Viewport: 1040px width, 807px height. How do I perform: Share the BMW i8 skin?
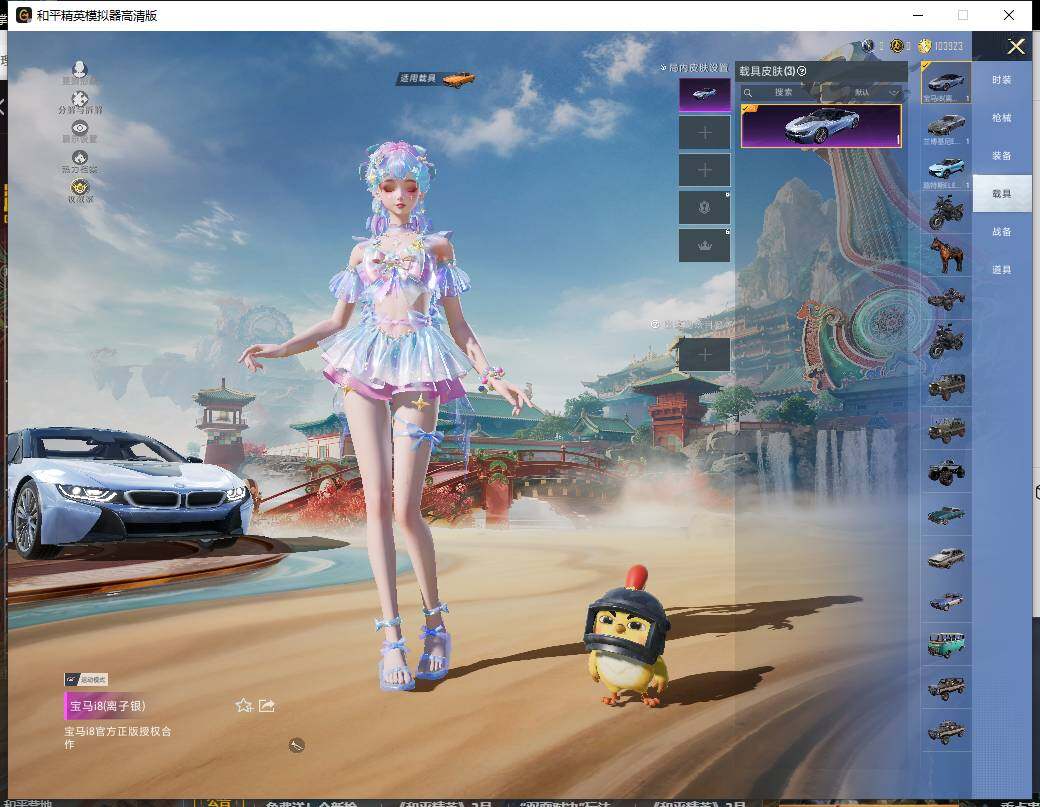267,706
